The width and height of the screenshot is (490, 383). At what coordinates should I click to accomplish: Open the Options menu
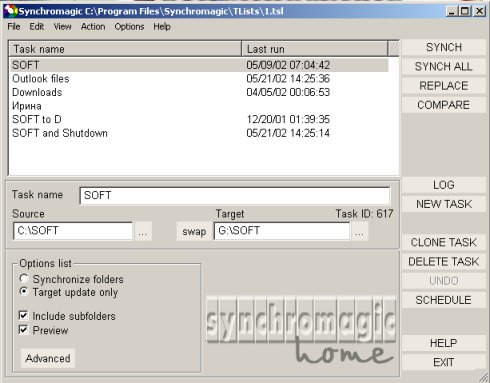pos(129,27)
